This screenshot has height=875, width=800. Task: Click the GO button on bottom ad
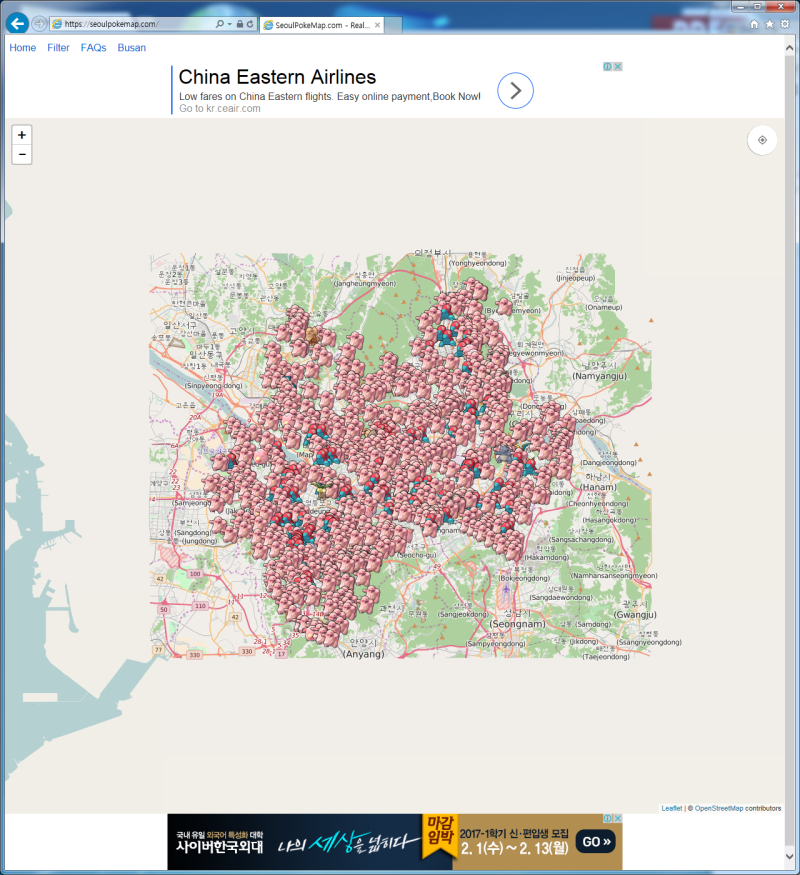point(596,842)
